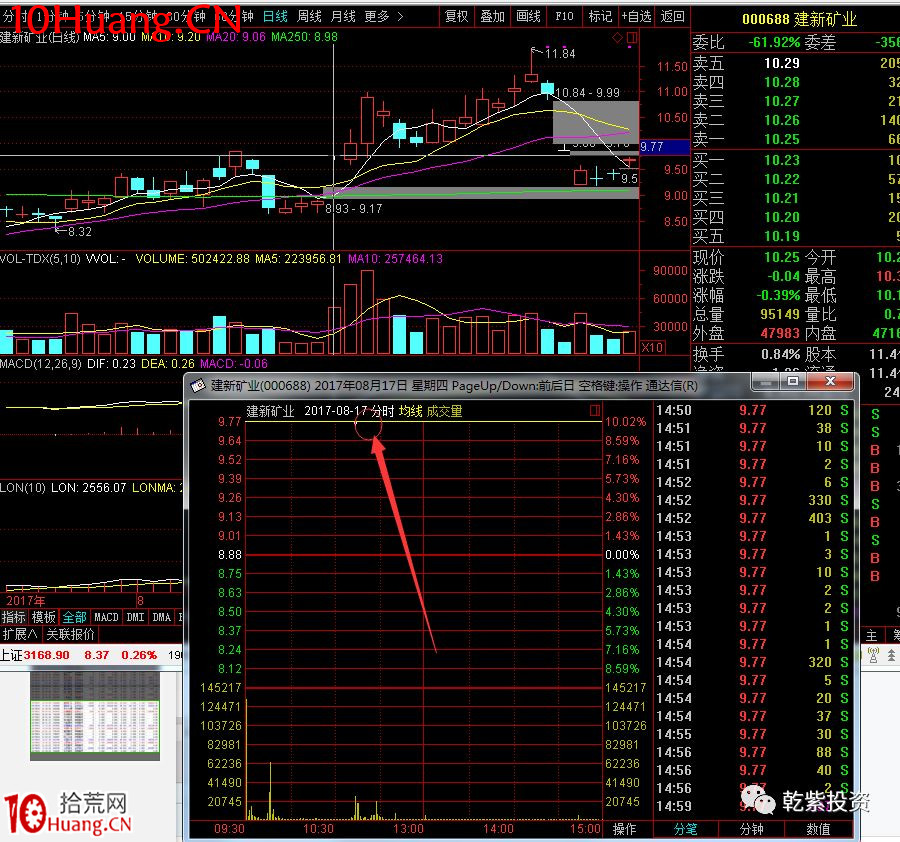Click the 委比 -61.92% value
Screen dimensions: 900x842
(774, 42)
